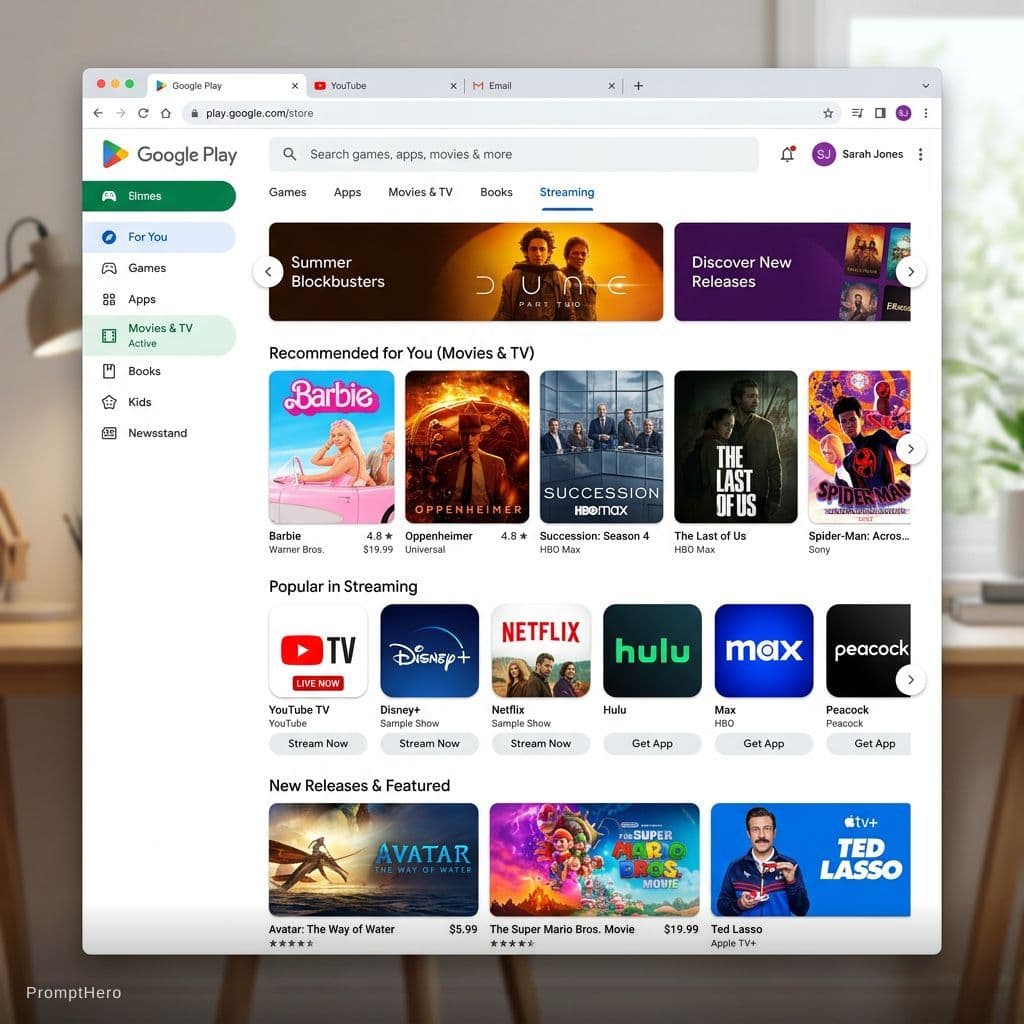Click the SJ account avatar
The height and width of the screenshot is (1024, 1024).
(824, 154)
